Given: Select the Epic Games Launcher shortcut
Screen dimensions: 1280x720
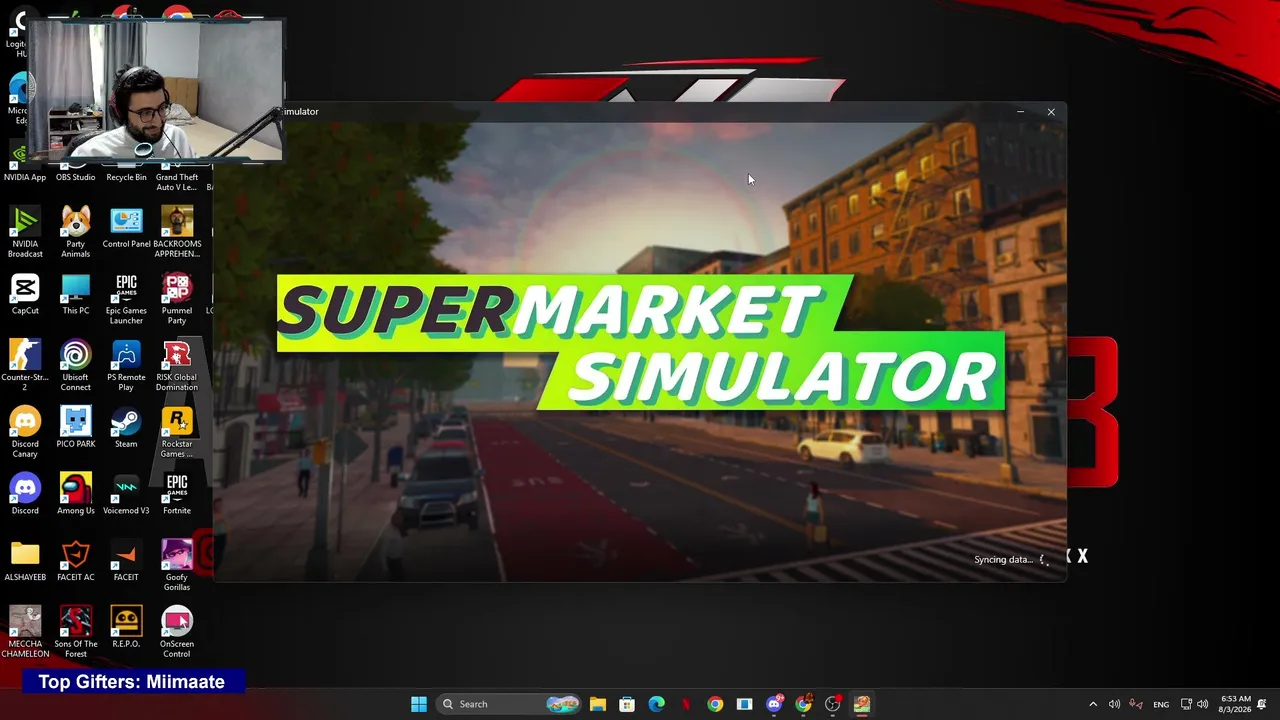Looking at the screenshot, I should 126,299.
